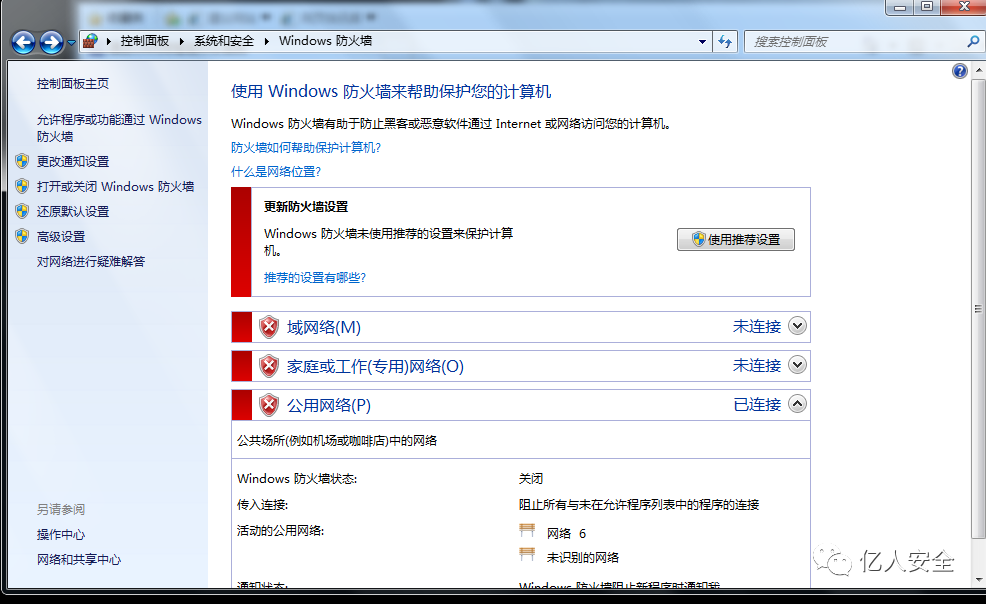Close the Windows 防火墙 window
This screenshot has height=604, width=986.
click(x=963, y=7)
